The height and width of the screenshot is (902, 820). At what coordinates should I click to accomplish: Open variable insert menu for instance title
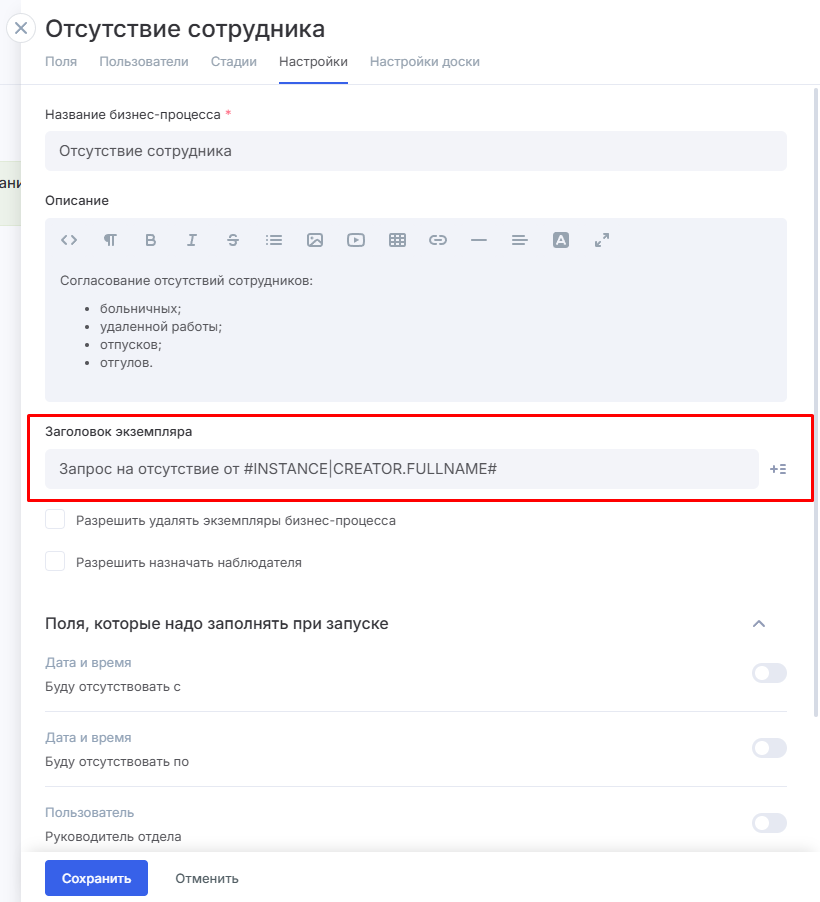coord(777,468)
